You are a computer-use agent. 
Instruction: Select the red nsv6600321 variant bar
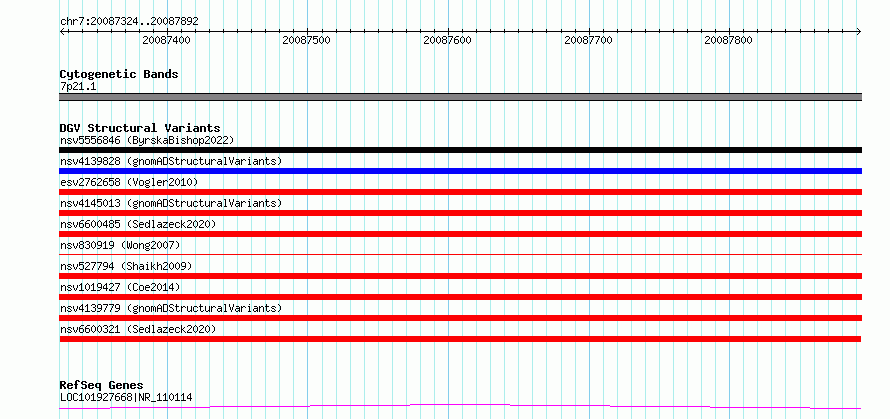click(460, 339)
